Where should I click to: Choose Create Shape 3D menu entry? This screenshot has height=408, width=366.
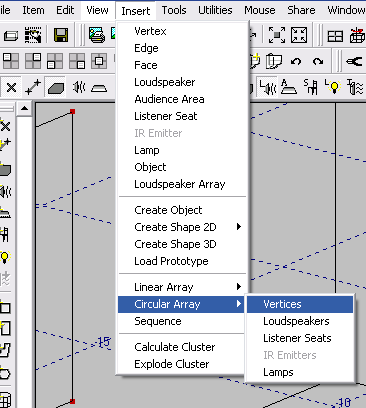182,244
